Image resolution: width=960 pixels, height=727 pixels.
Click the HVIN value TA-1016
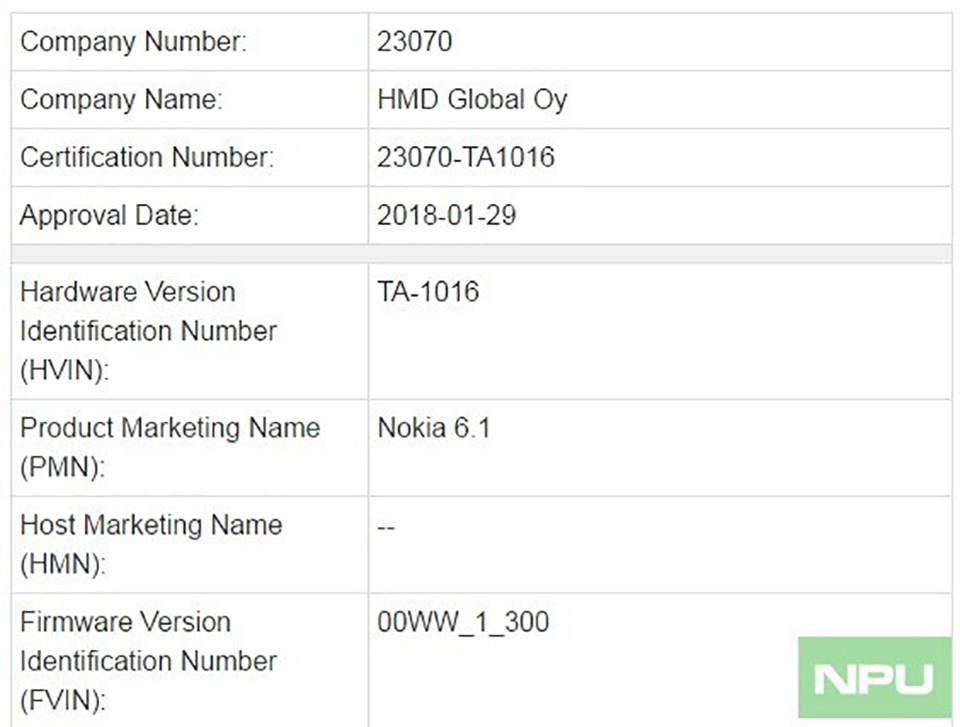point(428,292)
